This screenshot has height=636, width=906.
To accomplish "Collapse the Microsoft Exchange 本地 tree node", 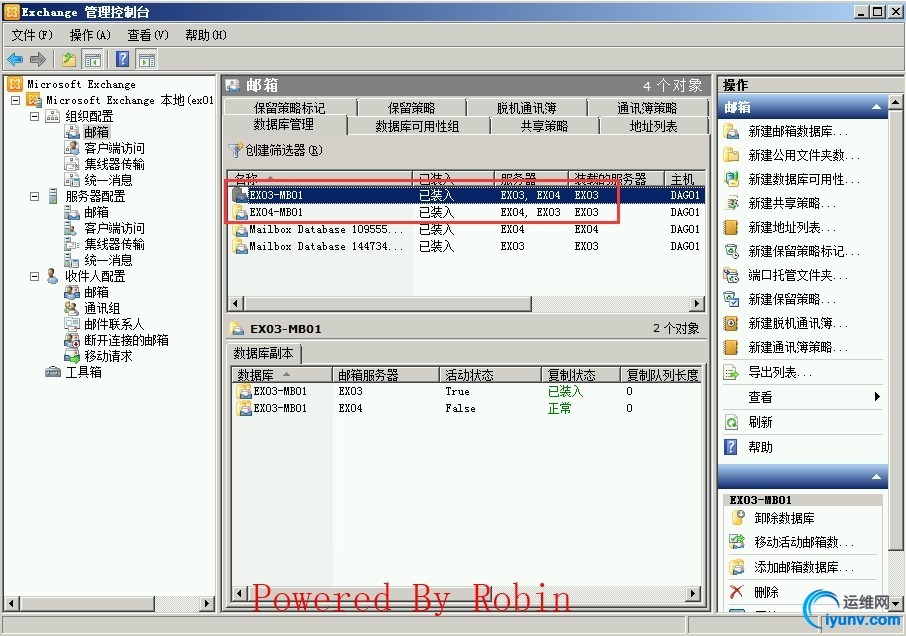I will pos(16,101).
